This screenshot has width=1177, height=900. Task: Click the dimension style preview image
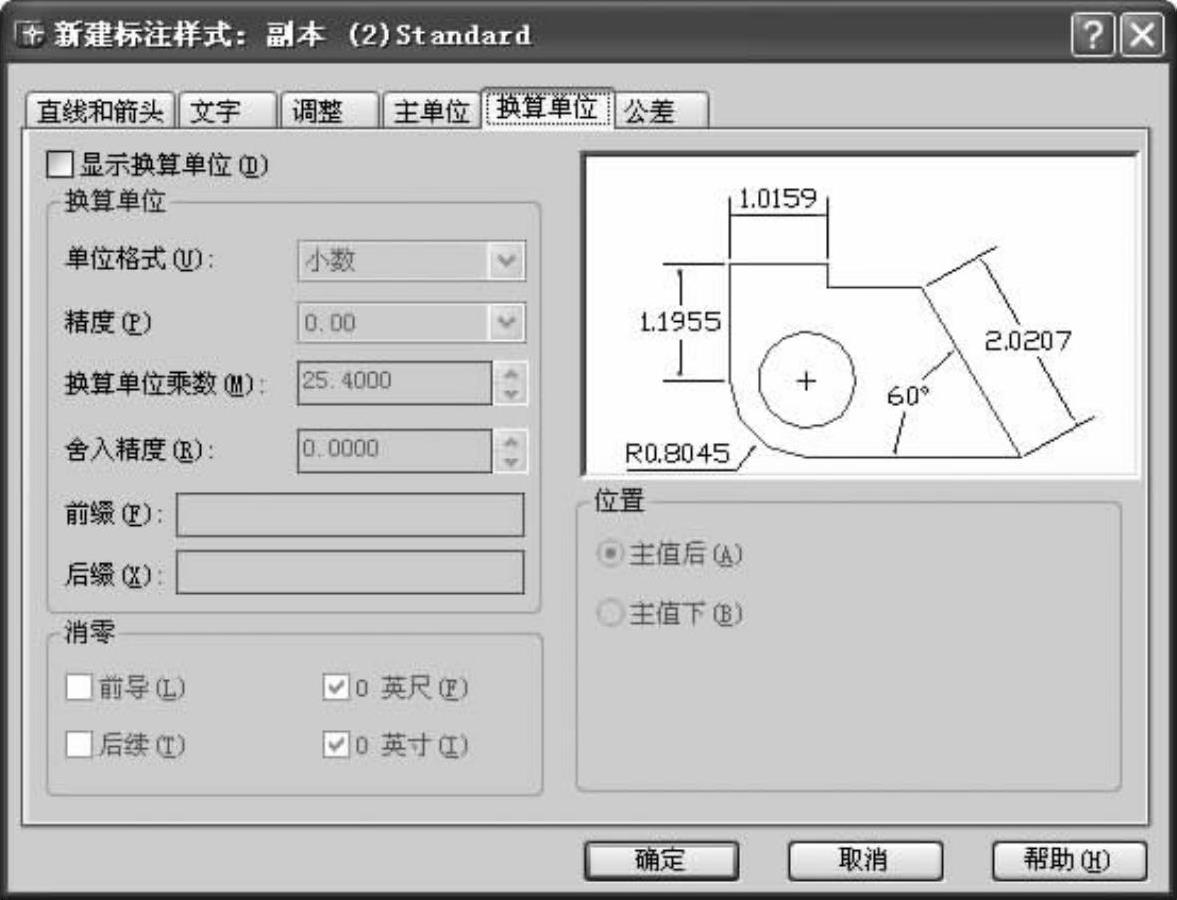tap(860, 315)
